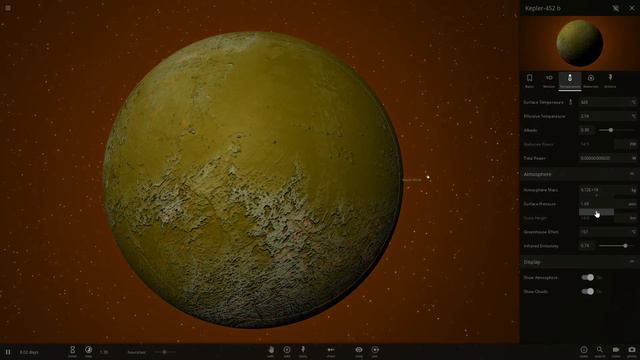The width and height of the screenshot is (640, 360).
Task: Open the Atmosphere Mass unit dropdown
Action: (x=634, y=190)
